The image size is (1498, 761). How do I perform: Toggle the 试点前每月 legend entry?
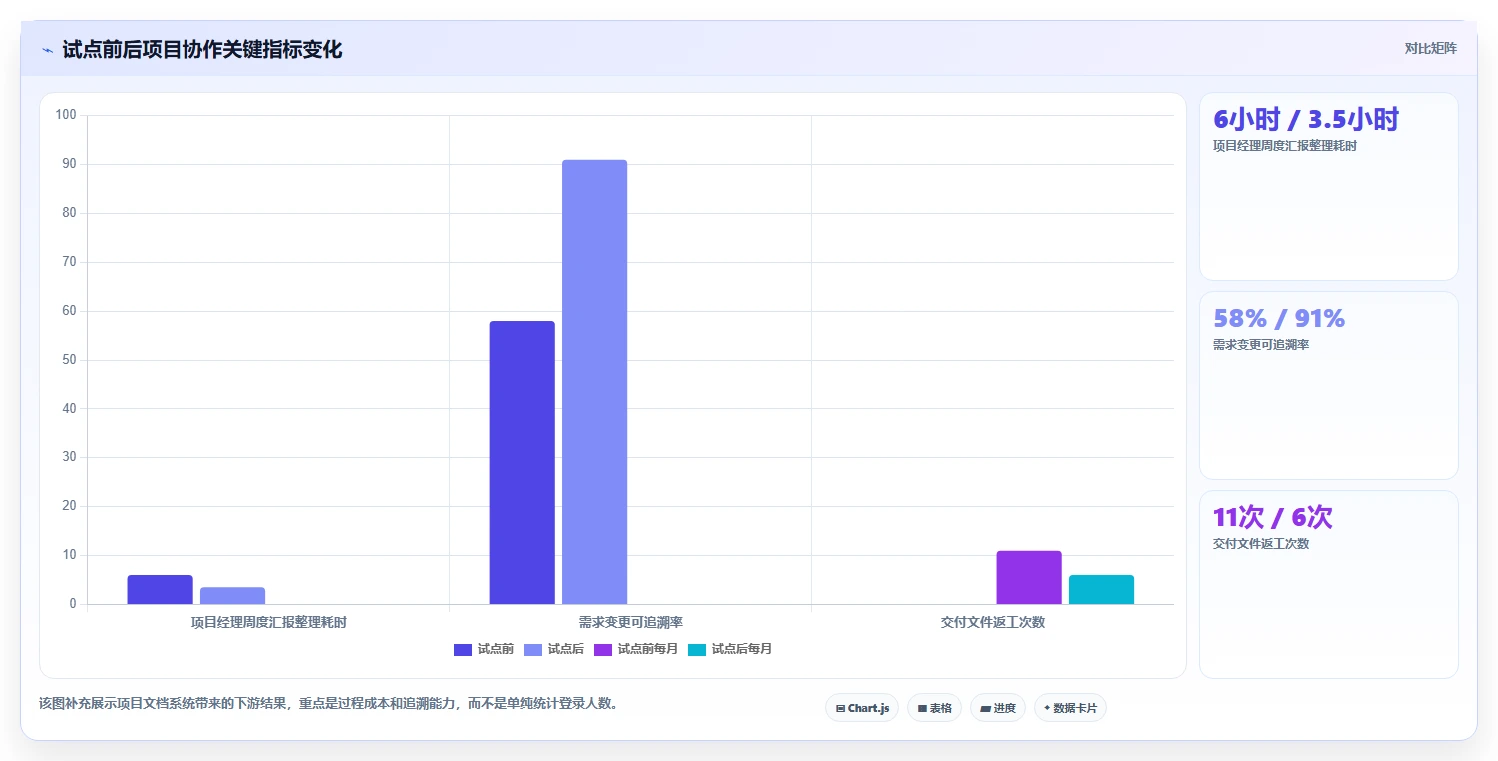coord(636,649)
